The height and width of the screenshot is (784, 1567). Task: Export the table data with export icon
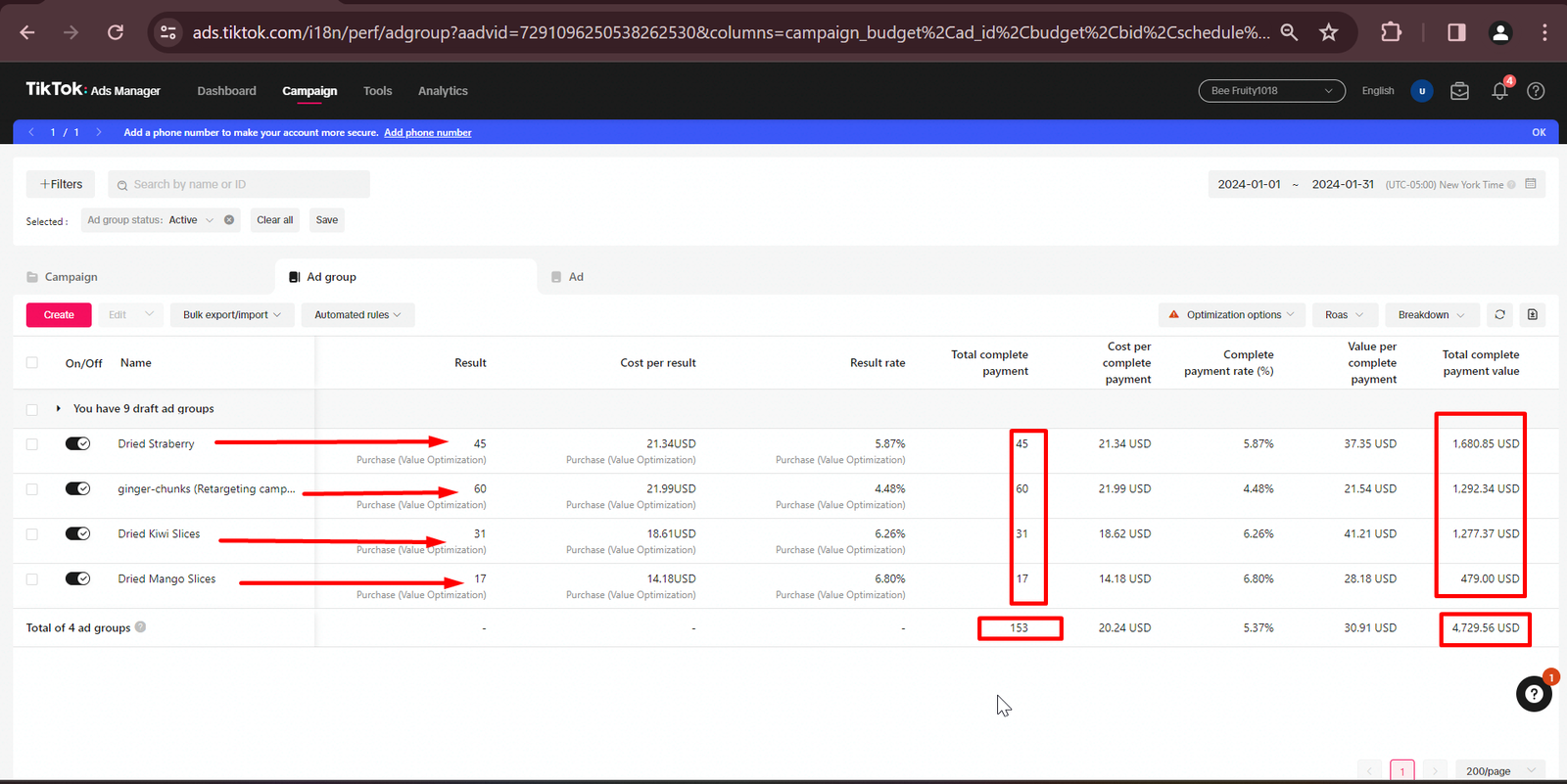(1533, 314)
